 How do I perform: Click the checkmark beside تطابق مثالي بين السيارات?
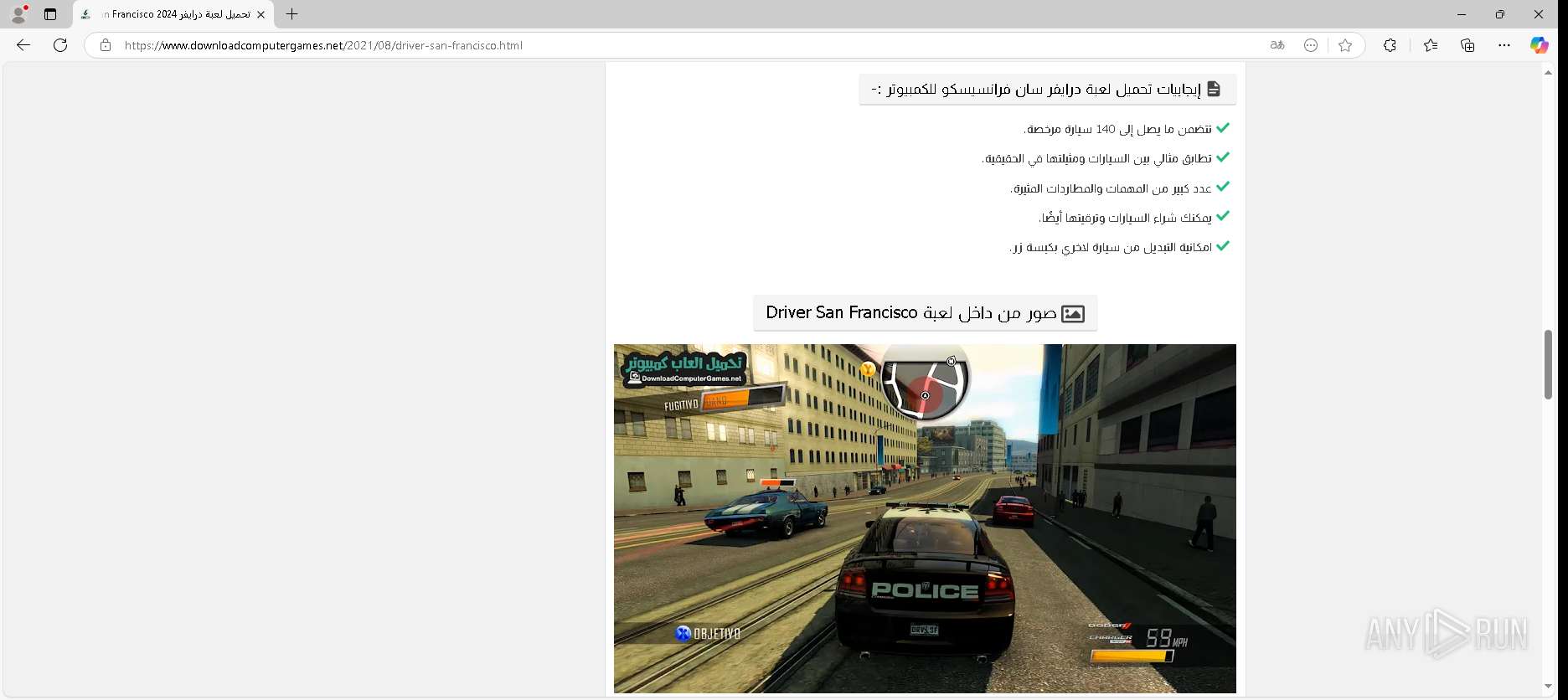coord(1223,157)
